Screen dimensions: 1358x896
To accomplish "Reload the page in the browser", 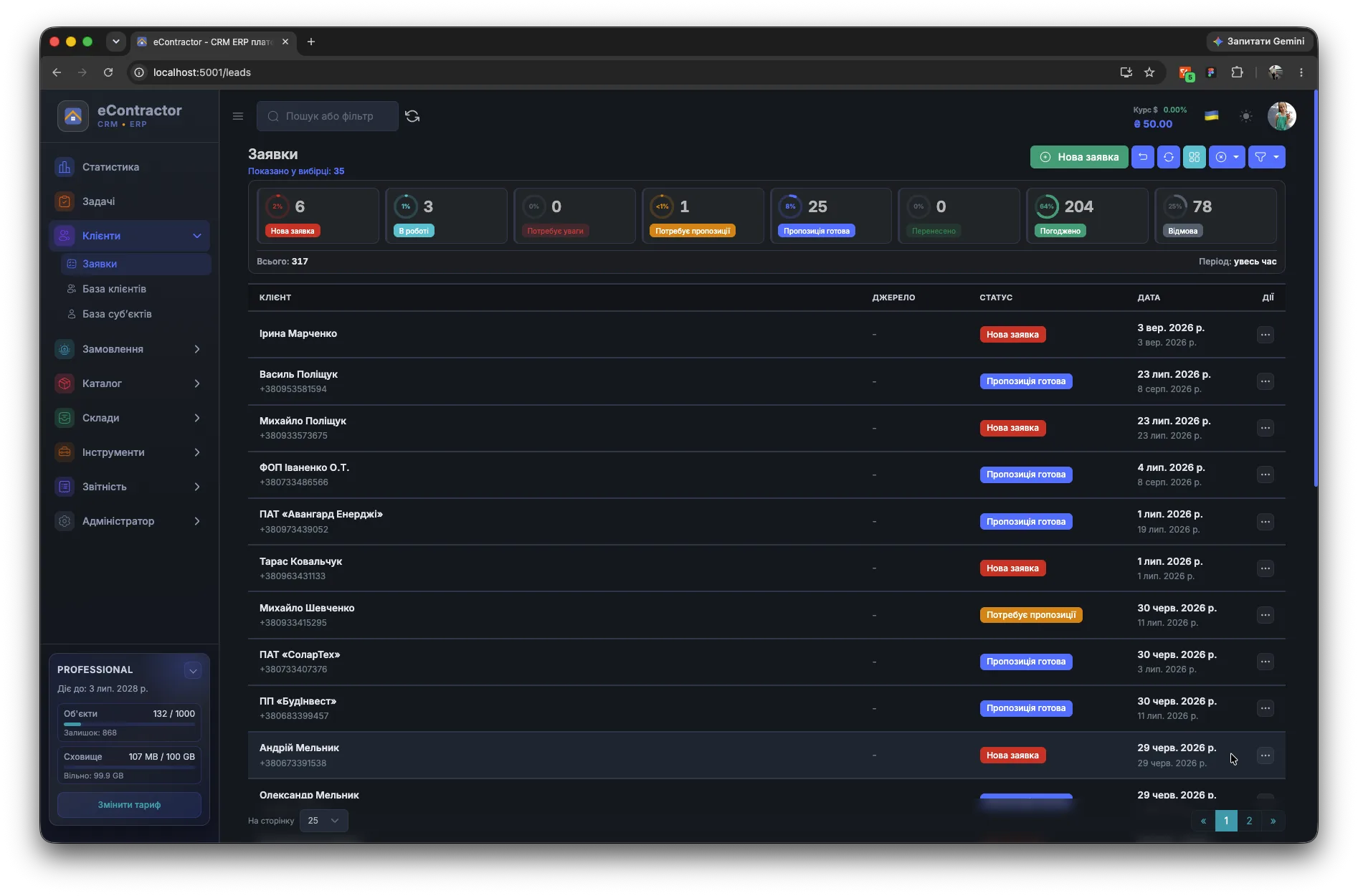I will point(108,72).
